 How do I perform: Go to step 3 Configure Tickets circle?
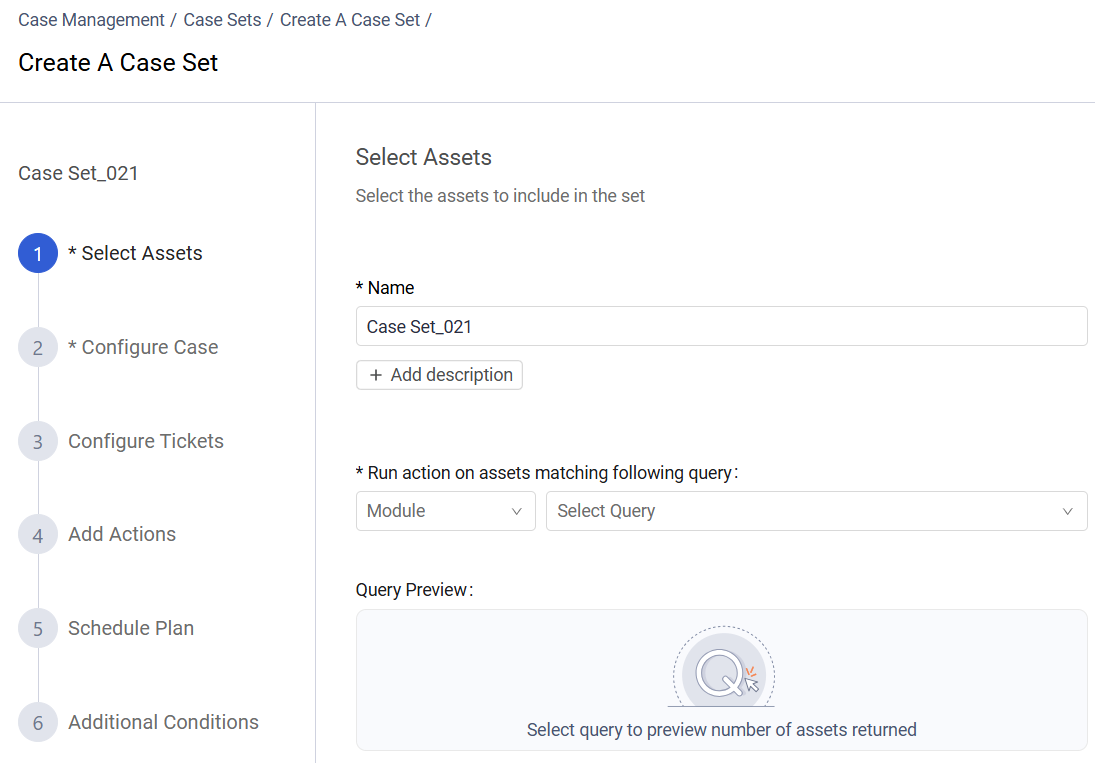[37, 441]
